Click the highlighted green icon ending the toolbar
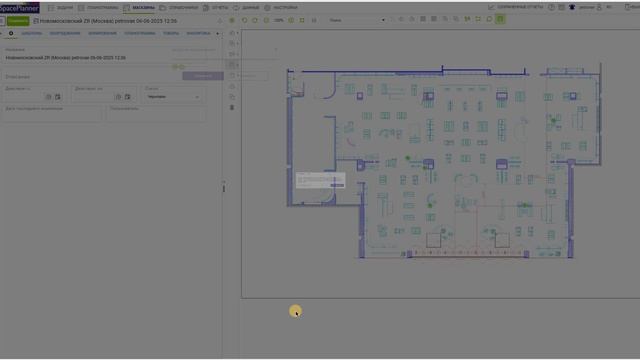 click(500, 19)
